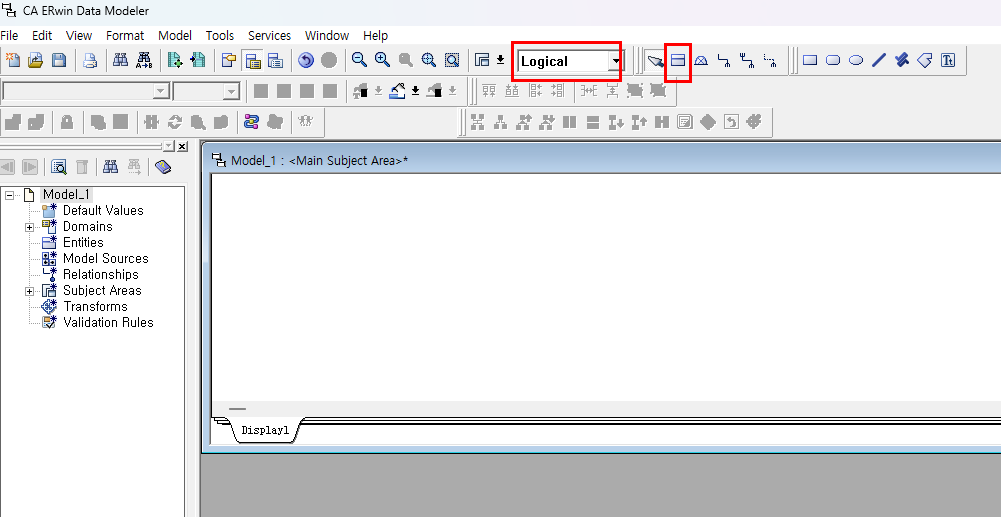
Task: Launch the Reverse Engineer icon
Action: pyautogui.click(x=198, y=61)
